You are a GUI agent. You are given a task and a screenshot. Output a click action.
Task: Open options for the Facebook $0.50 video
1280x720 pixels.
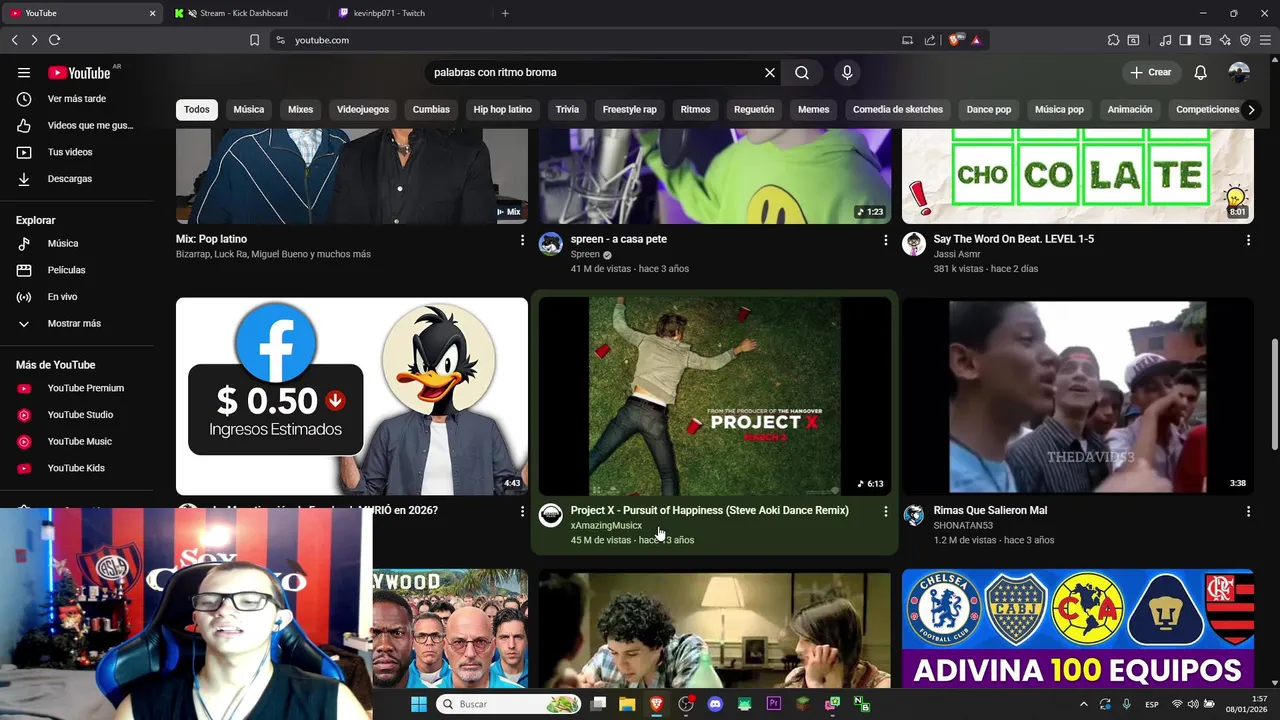pos(522,511)
